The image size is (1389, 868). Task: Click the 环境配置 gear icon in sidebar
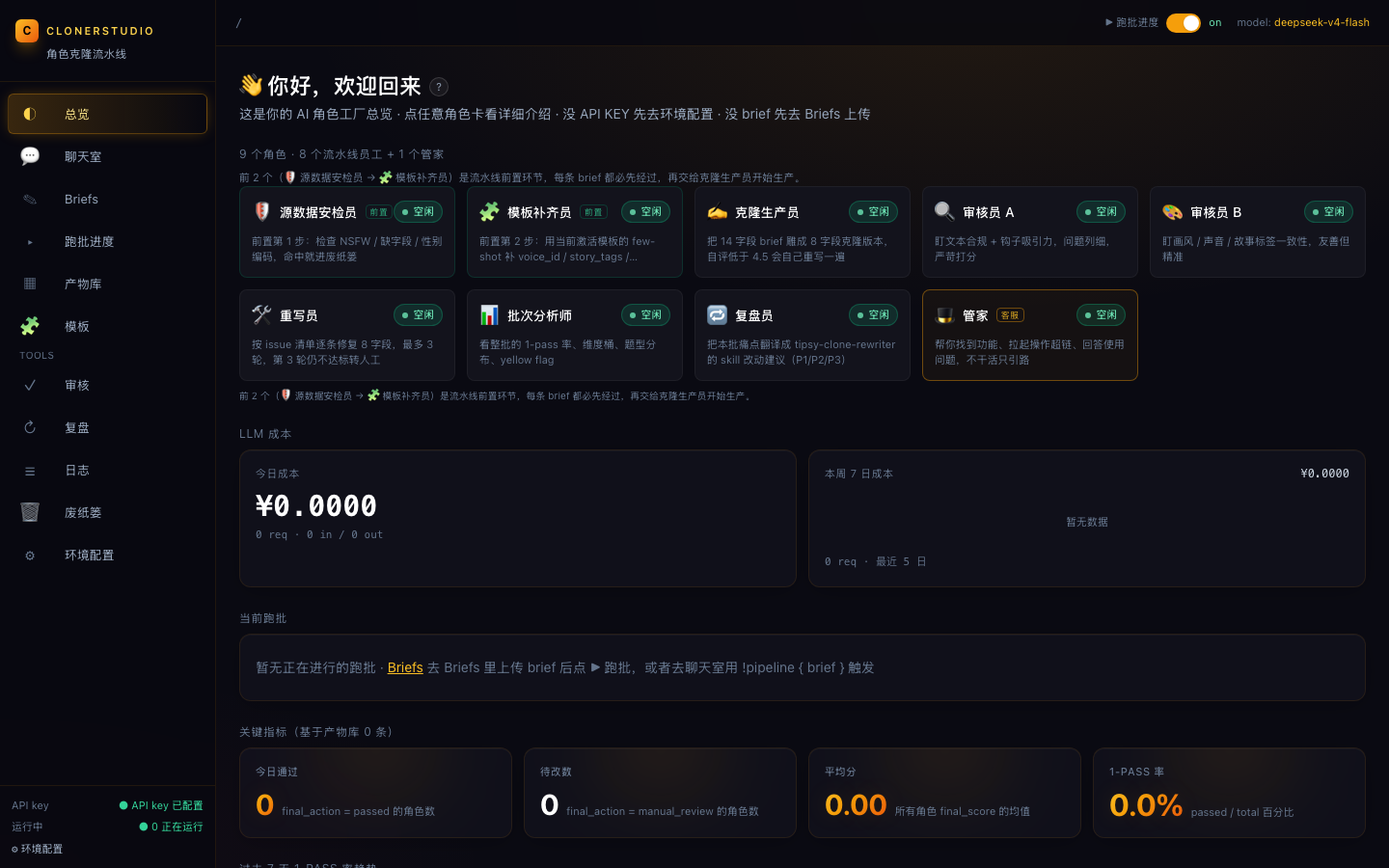pyautogui.click(x=30, y=555)
